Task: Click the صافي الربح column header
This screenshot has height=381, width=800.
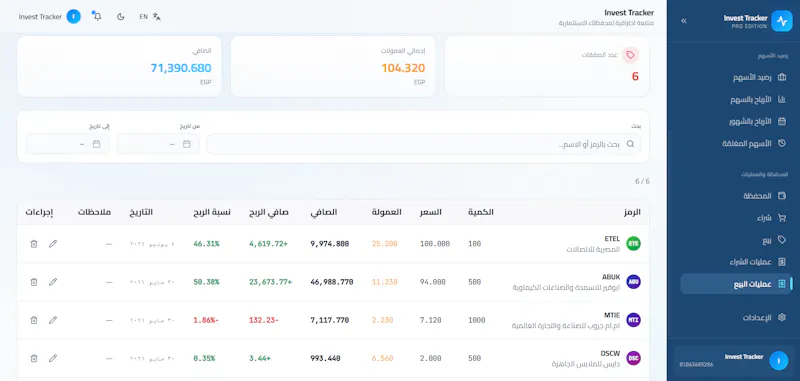Action: point(269,212)
